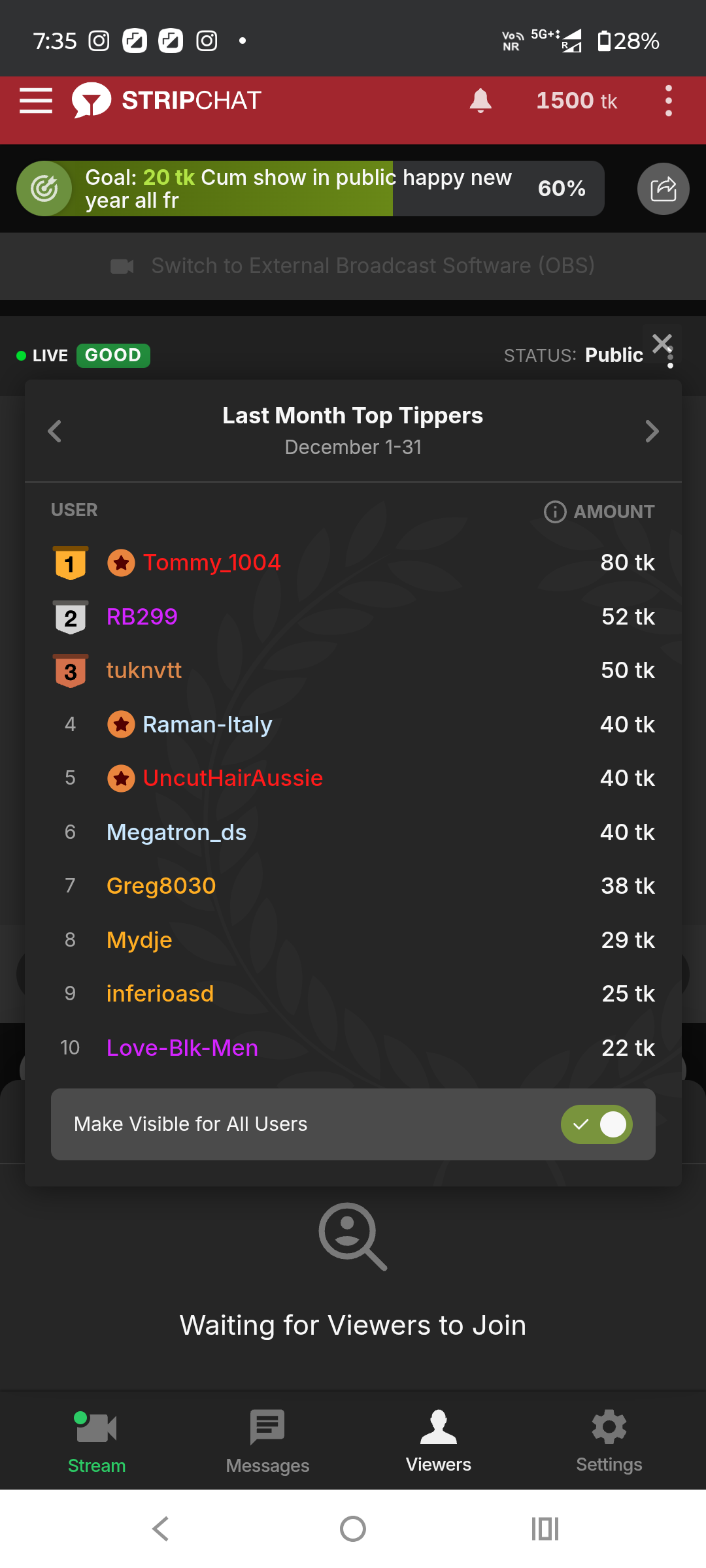This screenshot has width=706, height=1568.
Task: Toggle Make Visible for All Users
Action: 596,1124
